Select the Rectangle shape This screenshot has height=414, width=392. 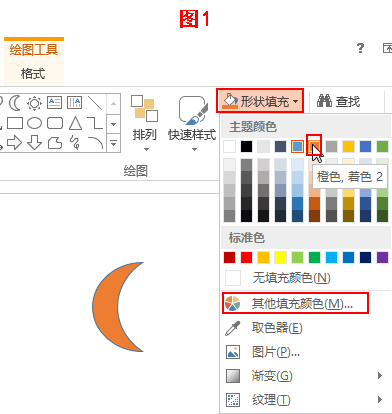tap(15, 123)
